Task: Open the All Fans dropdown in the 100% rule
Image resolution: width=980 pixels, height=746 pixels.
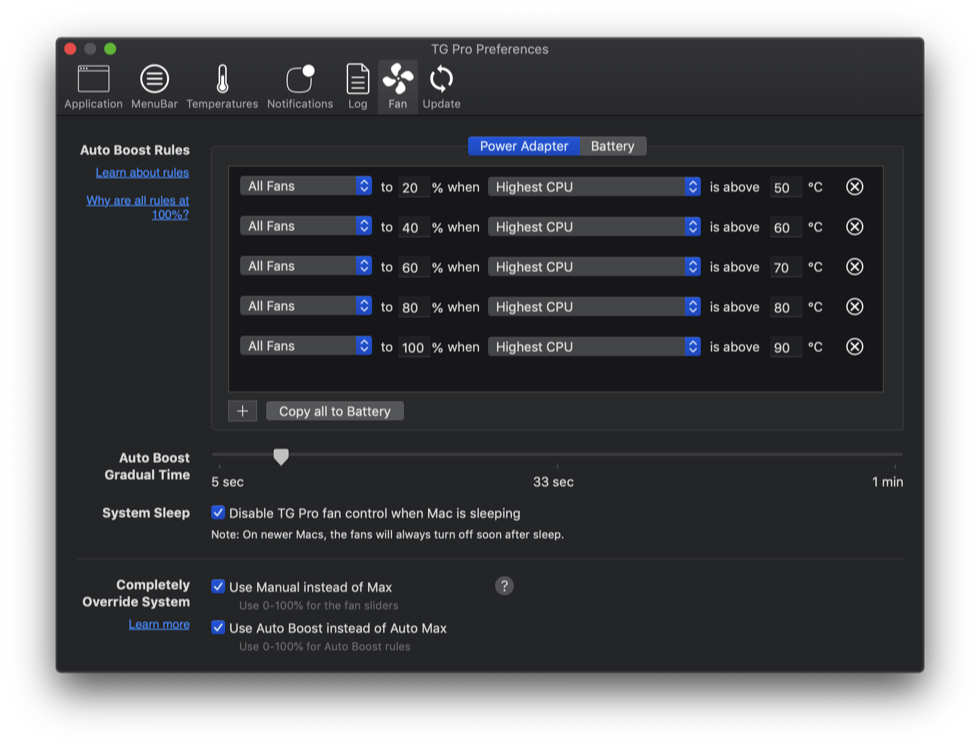Action: point(306,346)
